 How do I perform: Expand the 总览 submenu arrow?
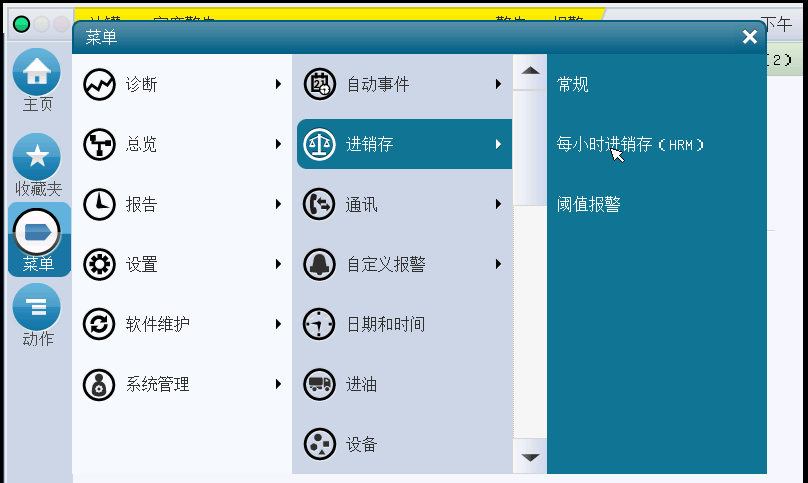click(278, 145)
